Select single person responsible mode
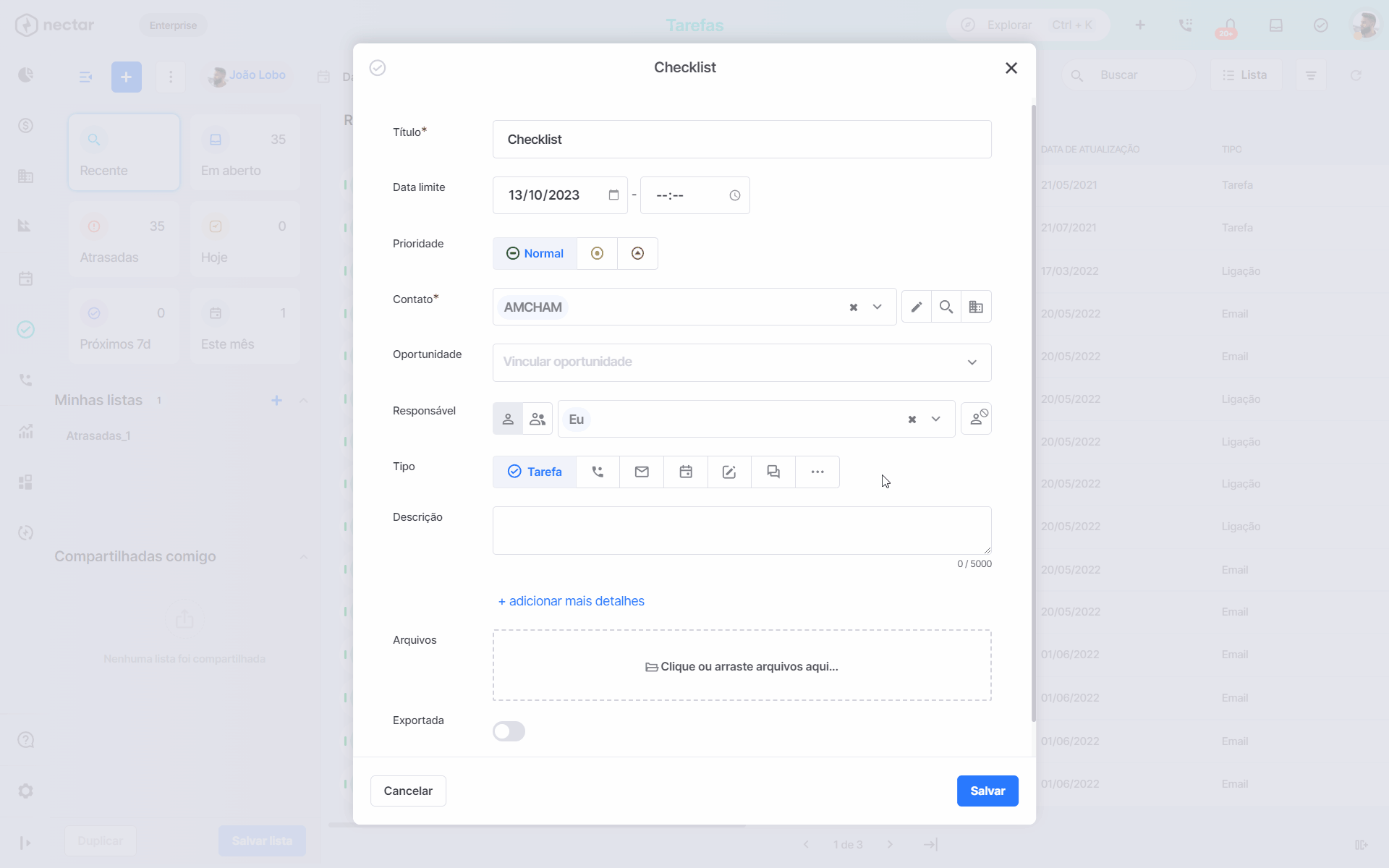Screen dimensions: 1389x868 pos(508,419)
